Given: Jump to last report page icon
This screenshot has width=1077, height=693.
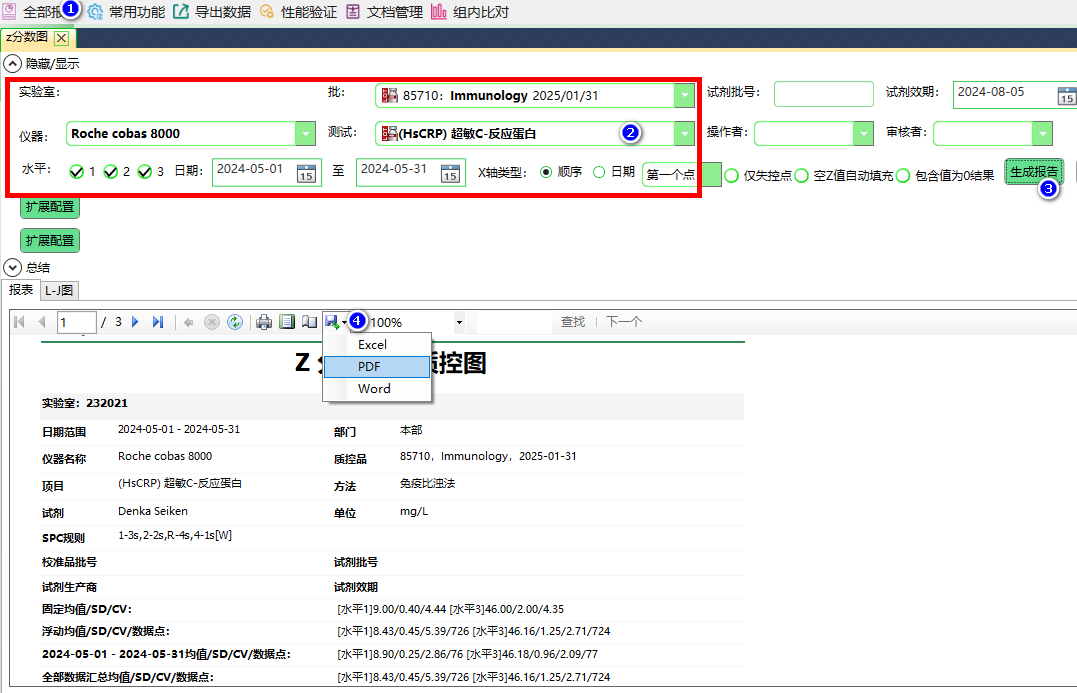Looking at the screenshot, I should [157, 321].
